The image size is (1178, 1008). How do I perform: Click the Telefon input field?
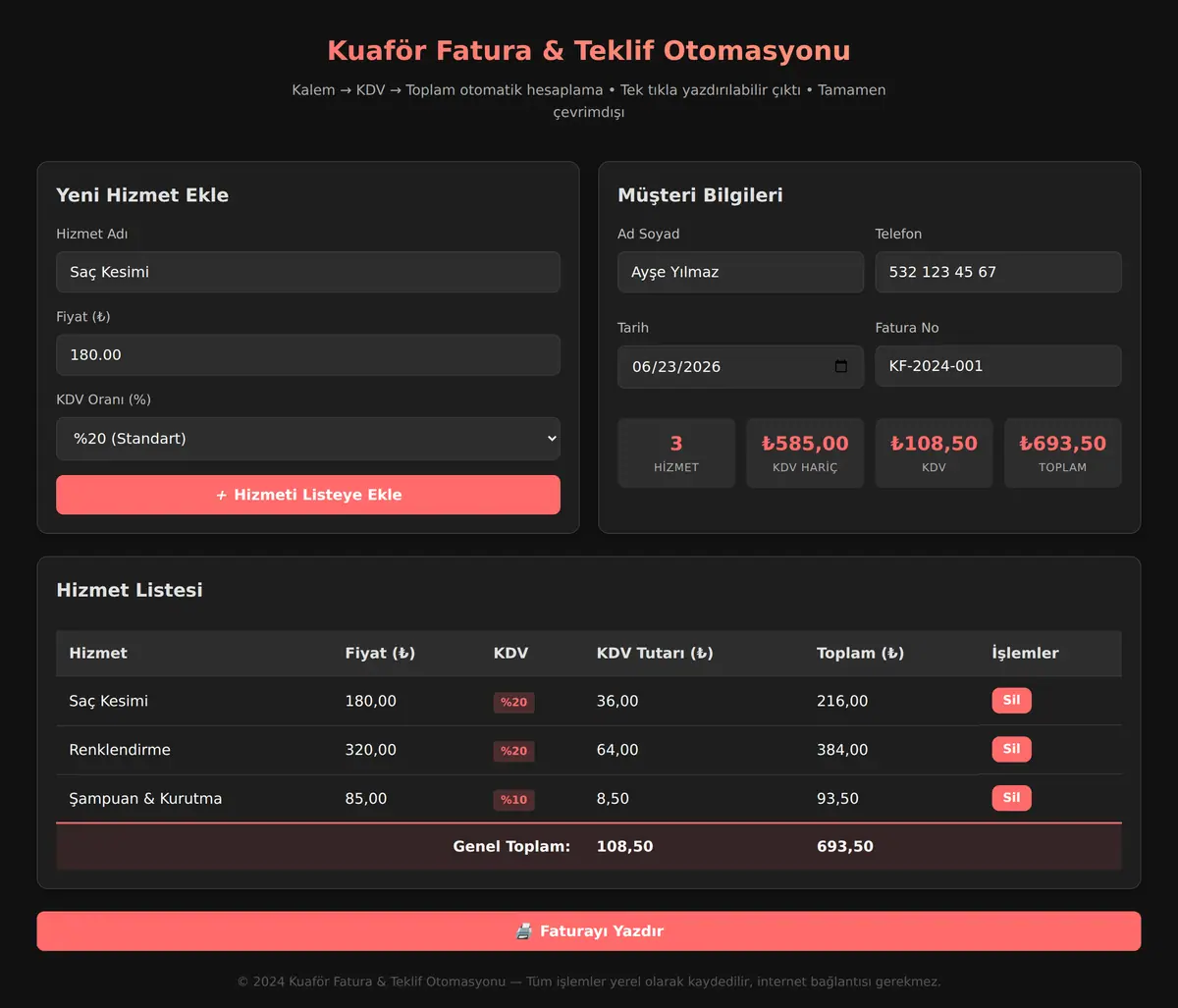click(x=998, y=272)
